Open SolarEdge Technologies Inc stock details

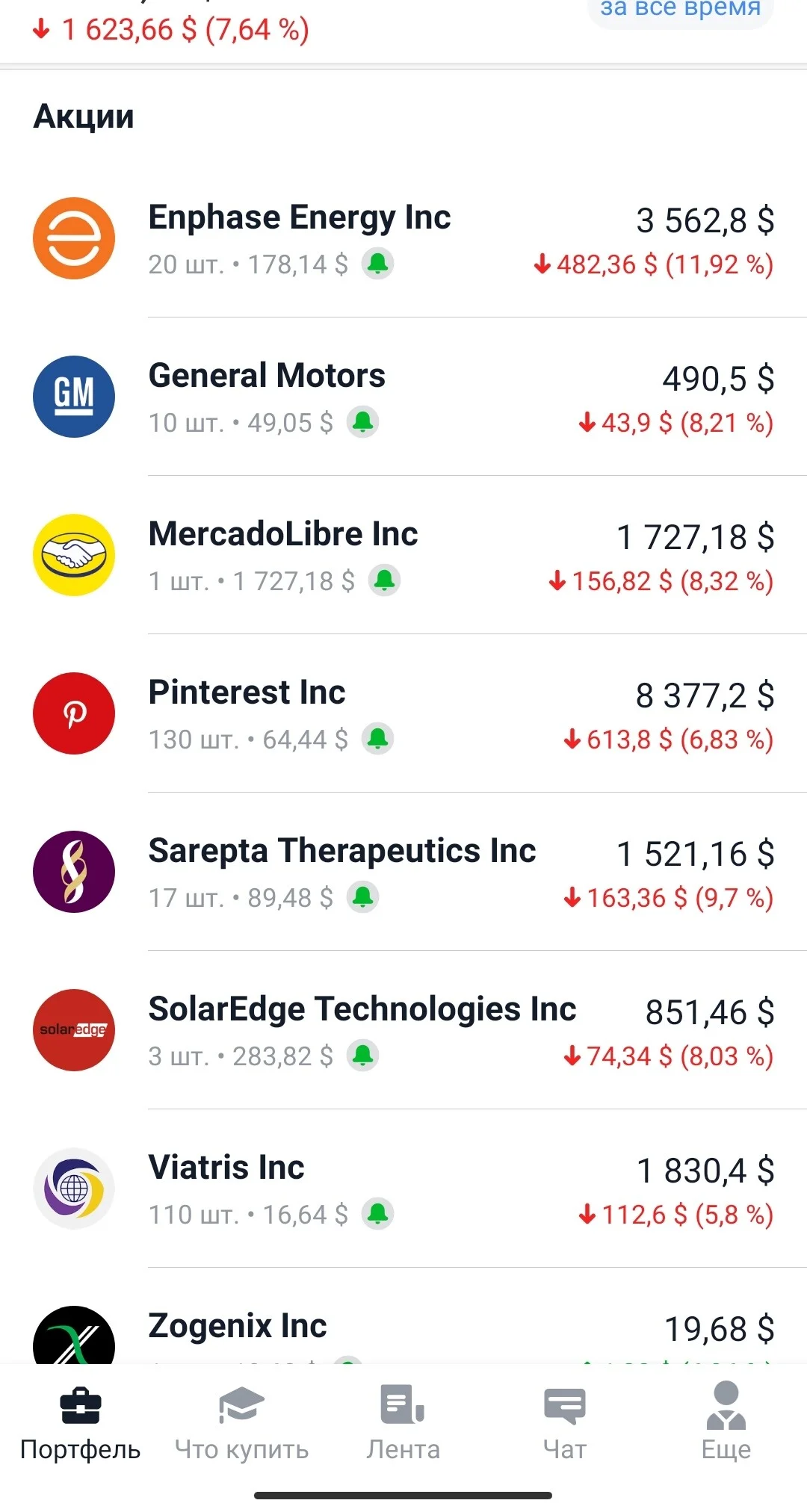(x=403, y=1030)
